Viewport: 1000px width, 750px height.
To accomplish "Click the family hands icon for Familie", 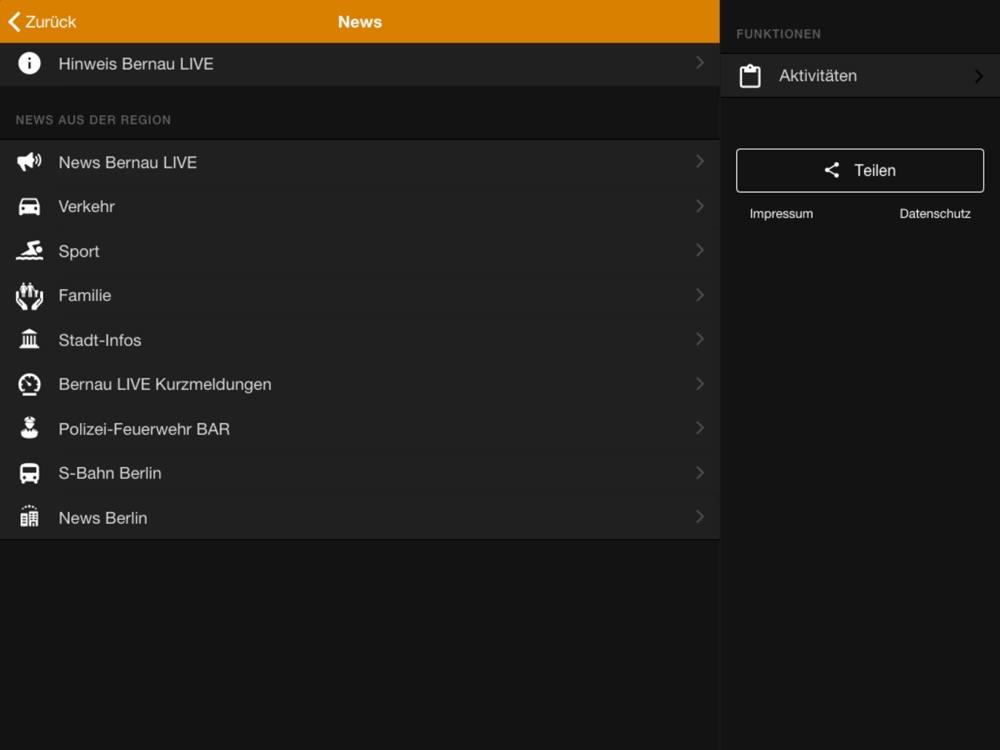I will [29, 296].
